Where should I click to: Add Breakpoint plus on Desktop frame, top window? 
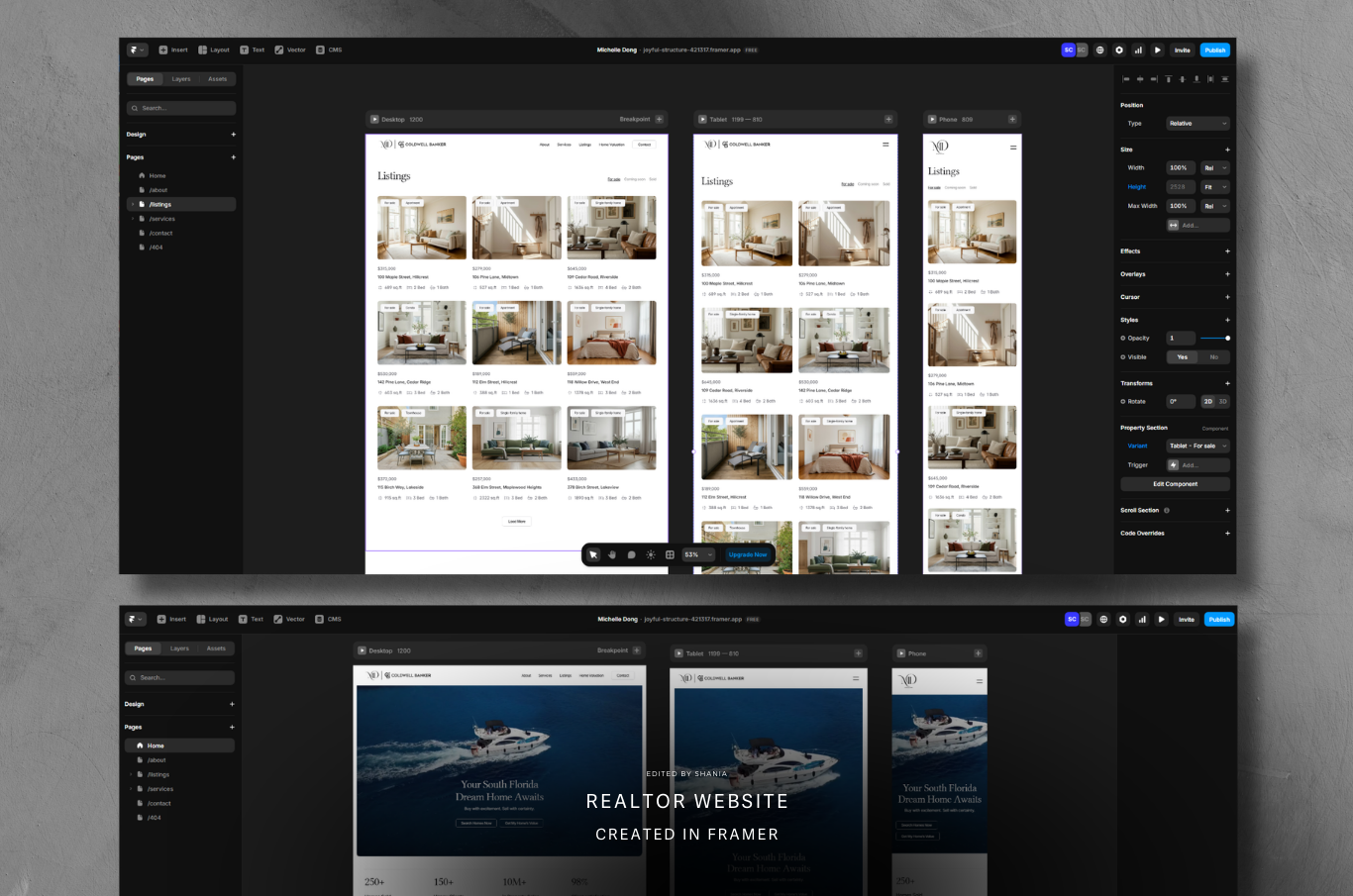click(660, 120)
